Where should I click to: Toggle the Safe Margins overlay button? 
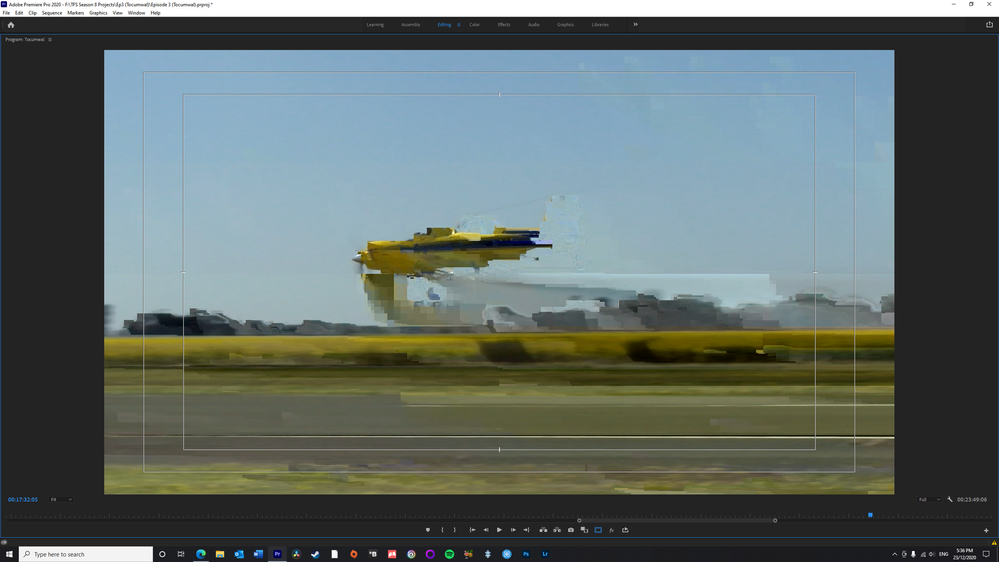pyautogui.click(x=598, y=530)
